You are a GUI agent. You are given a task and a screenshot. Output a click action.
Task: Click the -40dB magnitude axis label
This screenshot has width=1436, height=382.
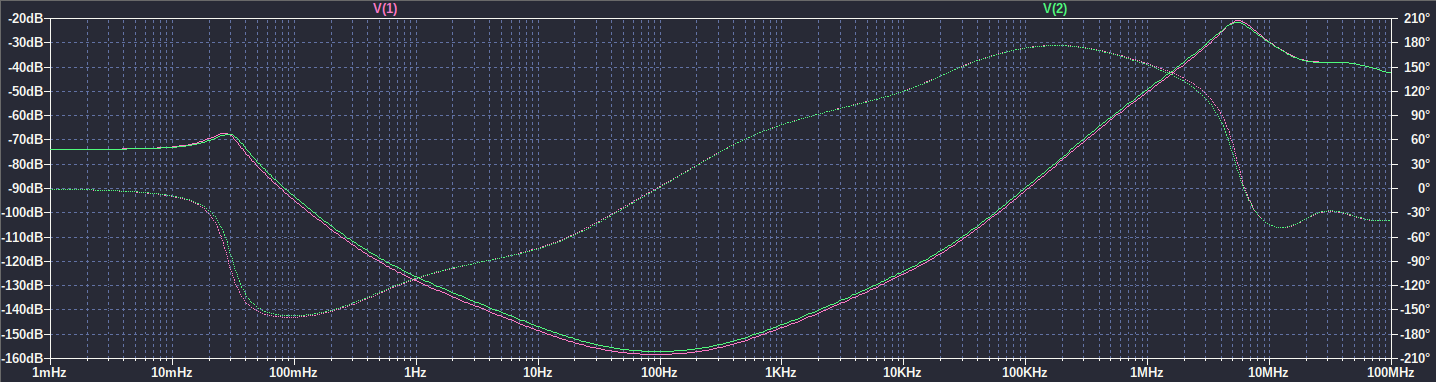click(x=26, y=67)
